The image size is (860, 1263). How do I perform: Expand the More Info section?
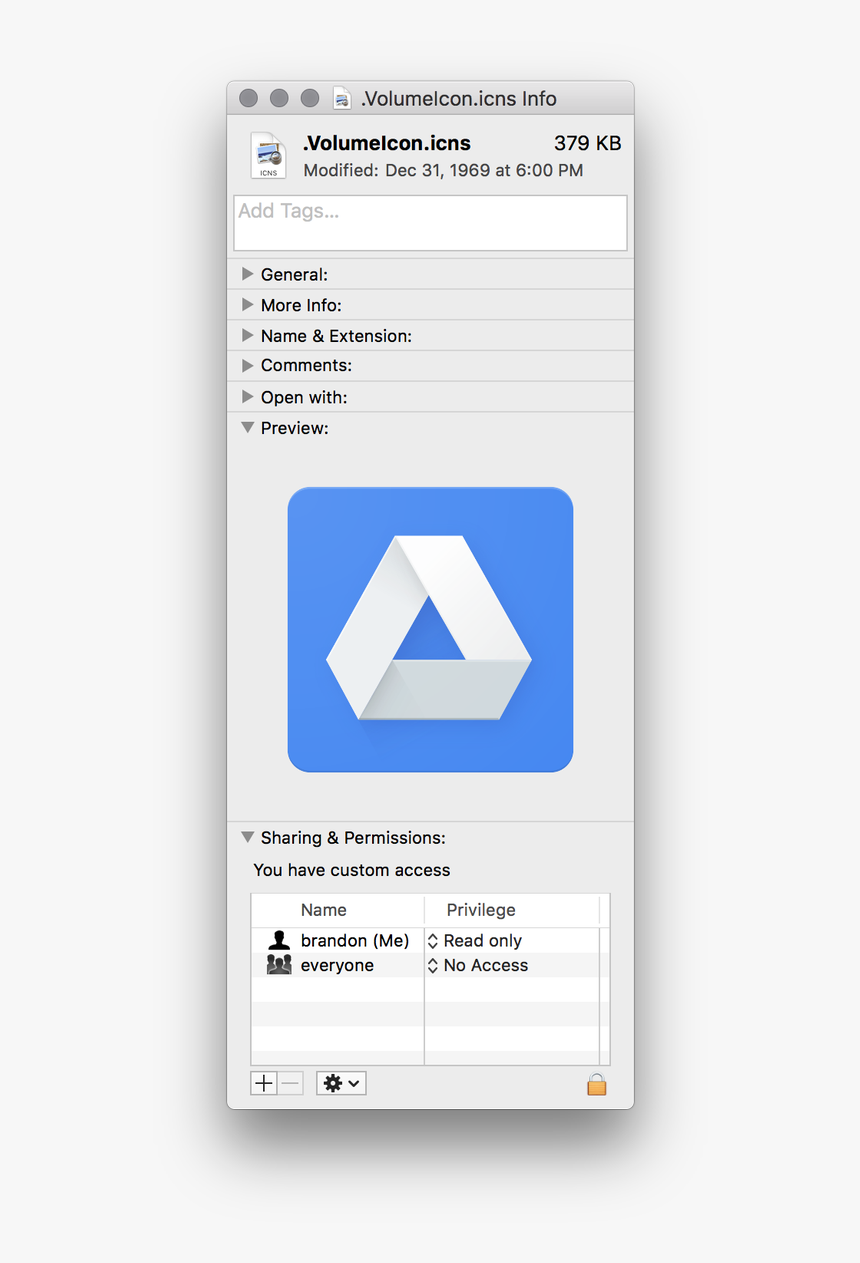coord(247,305)
